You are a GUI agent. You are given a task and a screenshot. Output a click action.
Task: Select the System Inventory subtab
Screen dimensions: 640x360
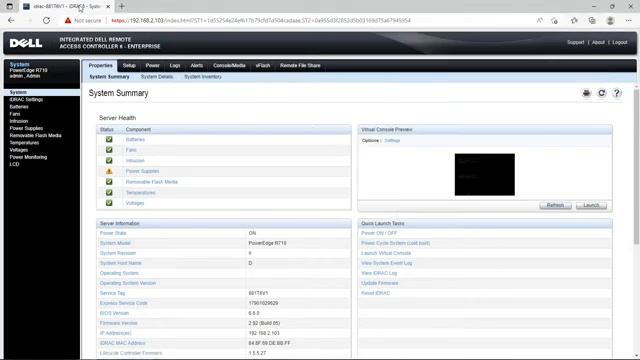point(203,77)
